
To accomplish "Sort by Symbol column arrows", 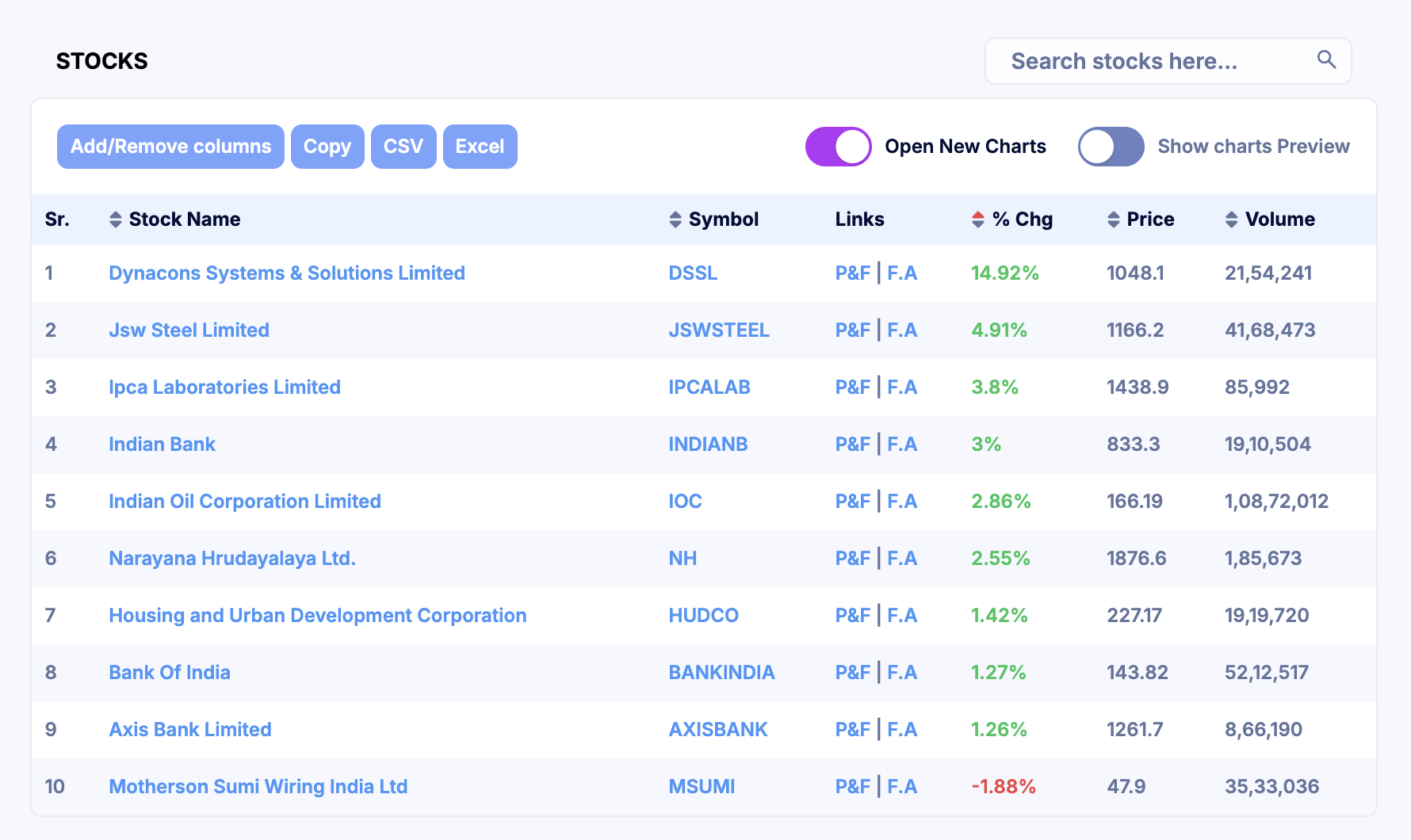I will (x=675, y=220).
